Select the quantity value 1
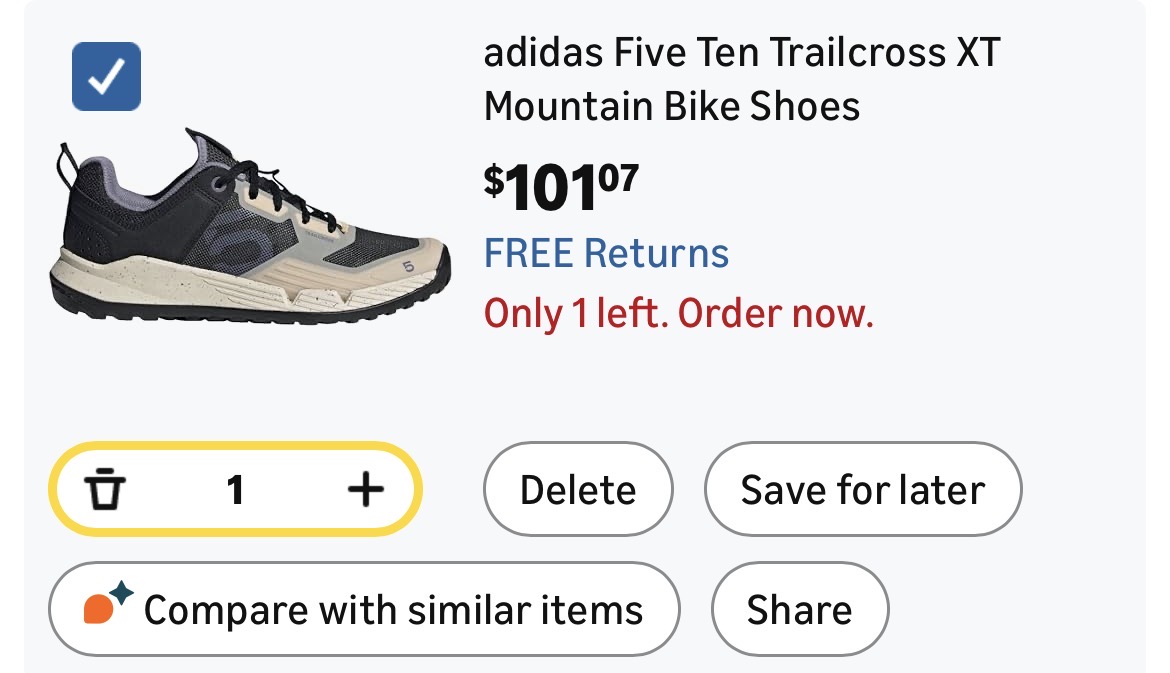Image resolution: width=1170 pixels, height=673 pixels. pyautogui.click(x=235, y=490)
